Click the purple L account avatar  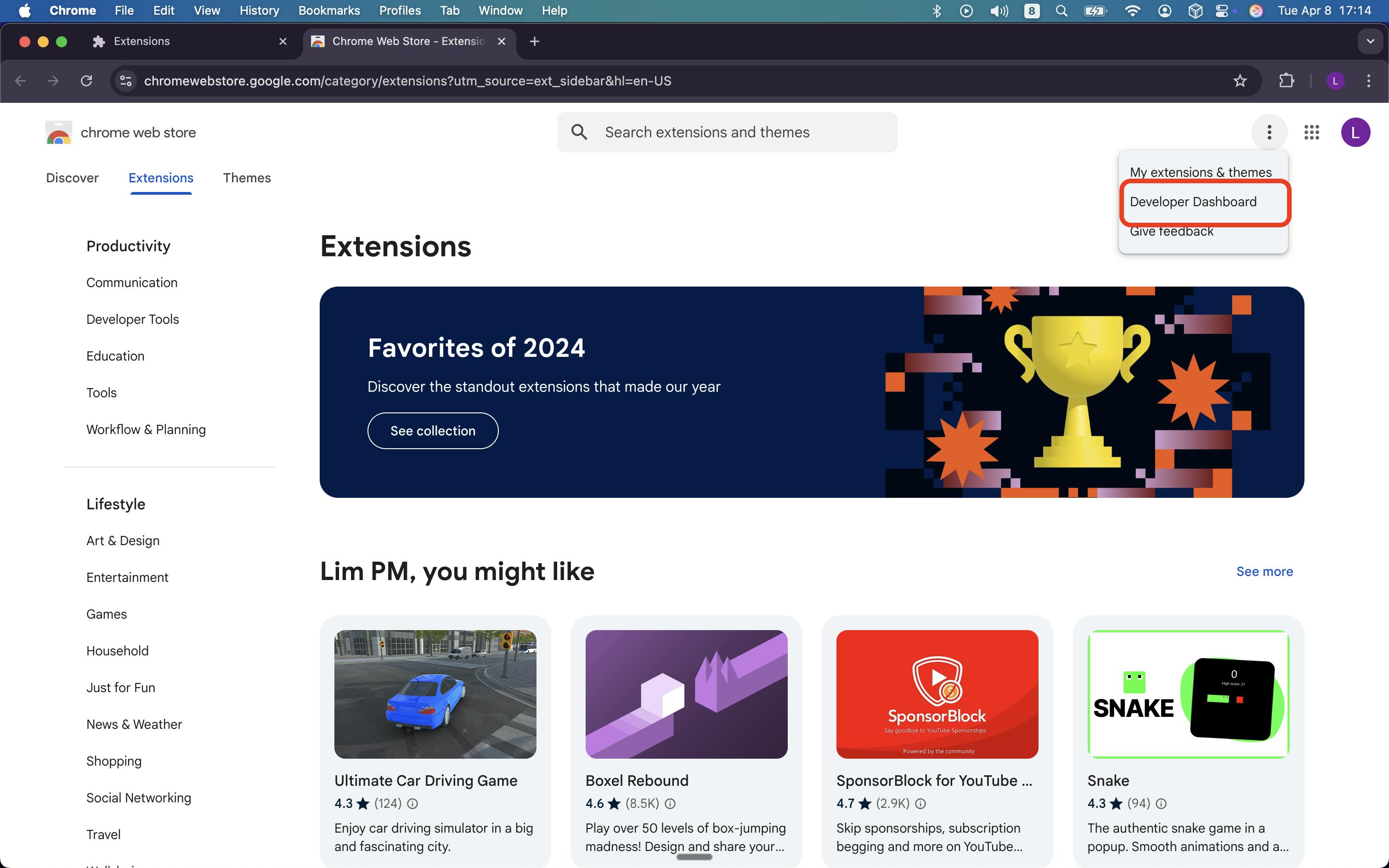click(x=1355, y=133)
